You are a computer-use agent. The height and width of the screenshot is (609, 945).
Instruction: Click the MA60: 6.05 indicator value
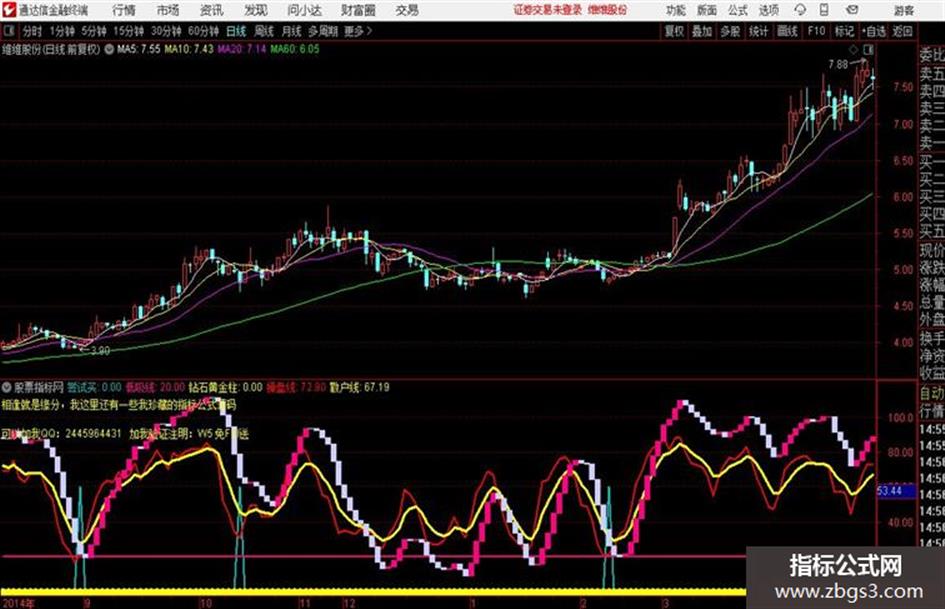click(x=295, y=49)
